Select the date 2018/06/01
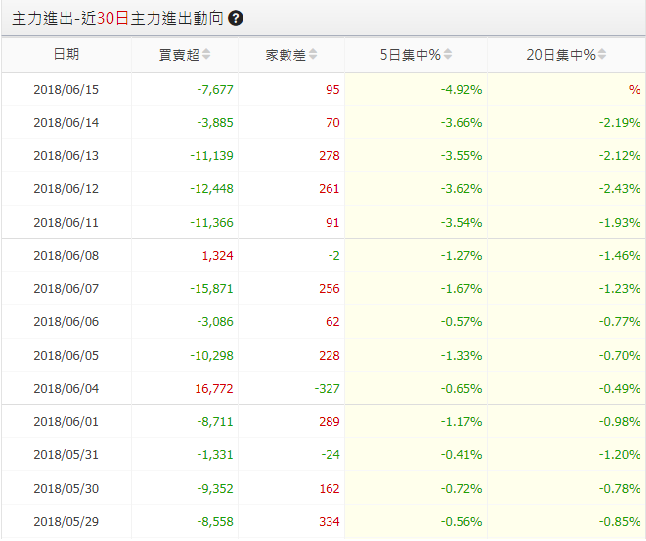Viewport: 646px width, 541px height. 66,422
